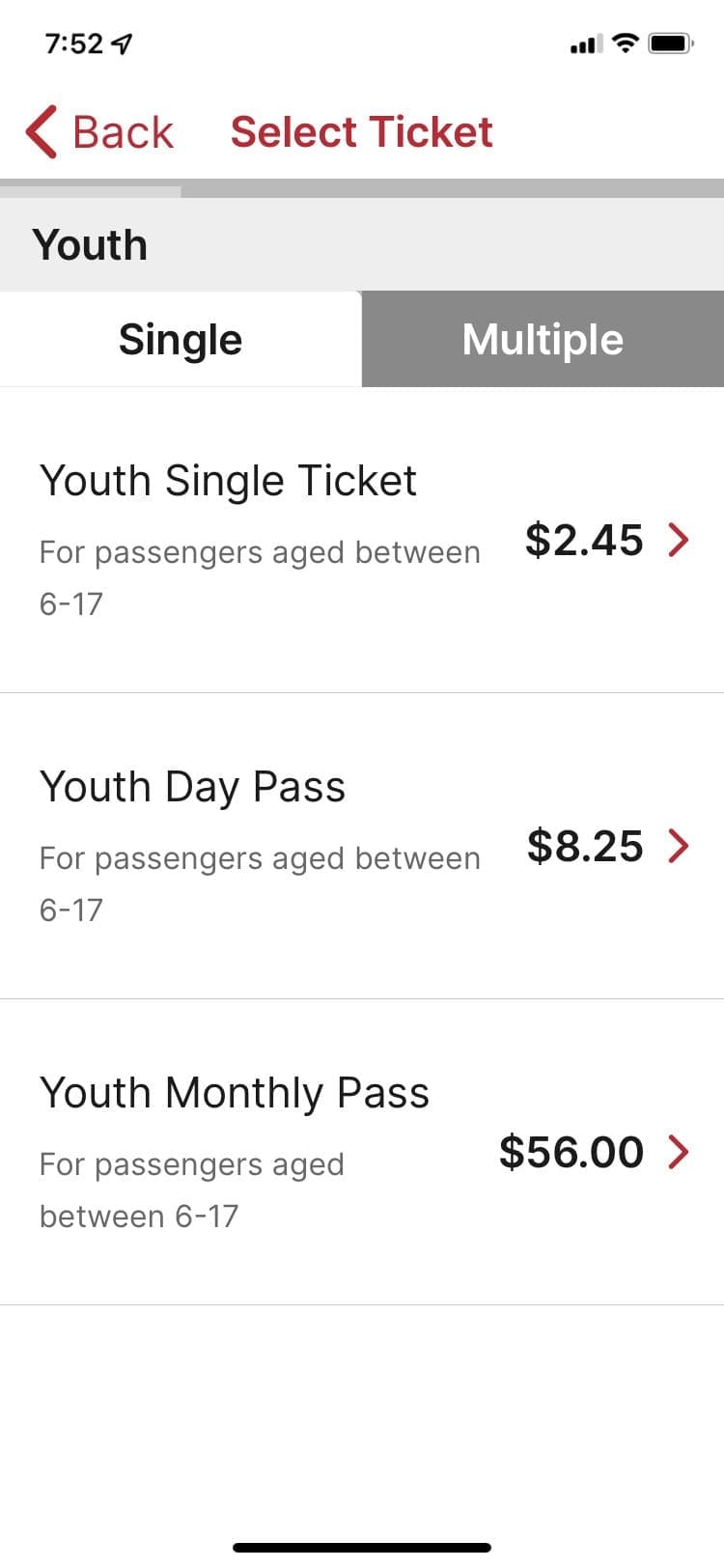Tap the $2.45 price
The width and height of the screenshot is (724, 1568).
pos(583,540)
